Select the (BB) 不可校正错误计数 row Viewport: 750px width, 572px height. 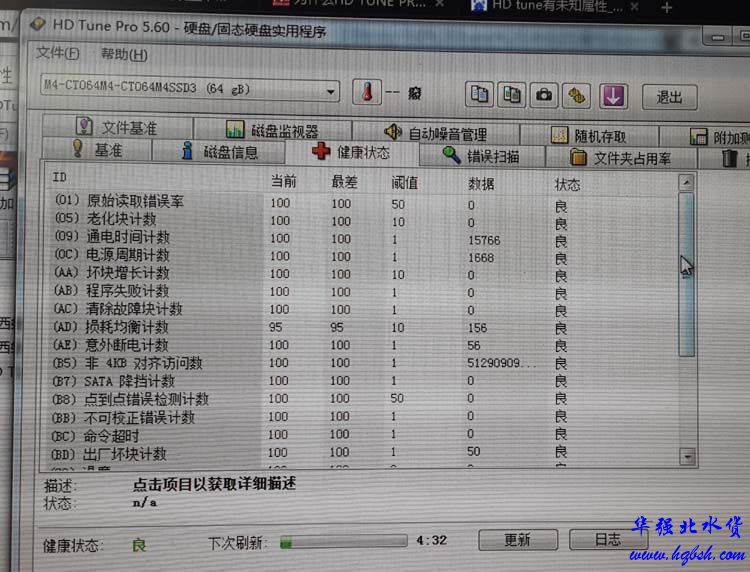tap(364, 417)
